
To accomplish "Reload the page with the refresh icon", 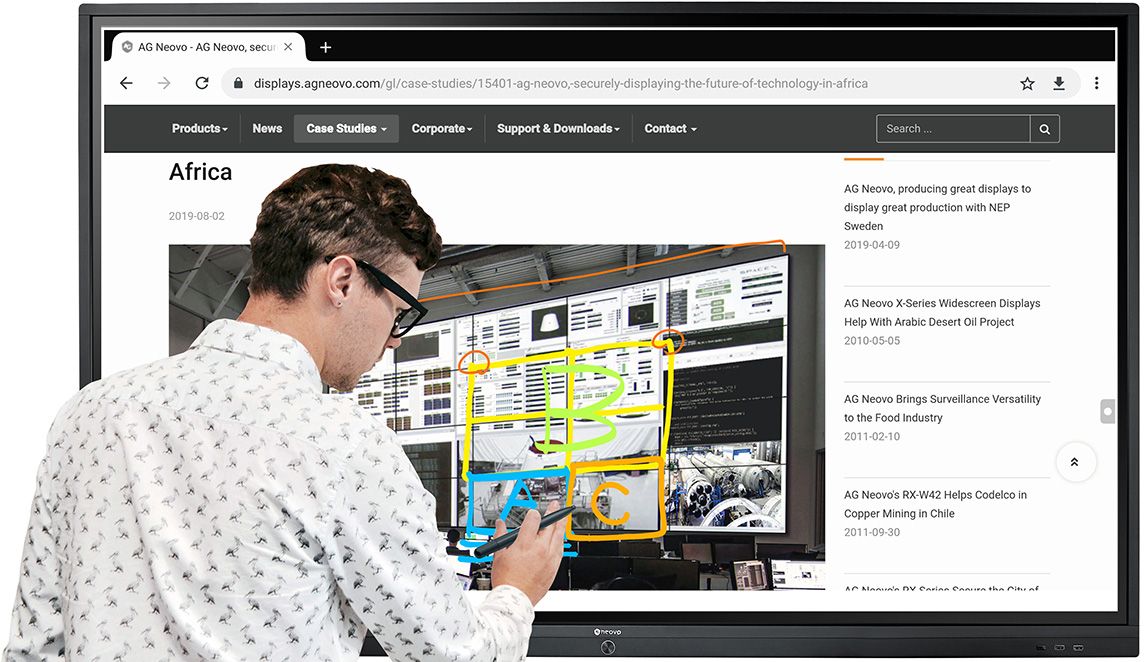I will click(x=202, y=83).
